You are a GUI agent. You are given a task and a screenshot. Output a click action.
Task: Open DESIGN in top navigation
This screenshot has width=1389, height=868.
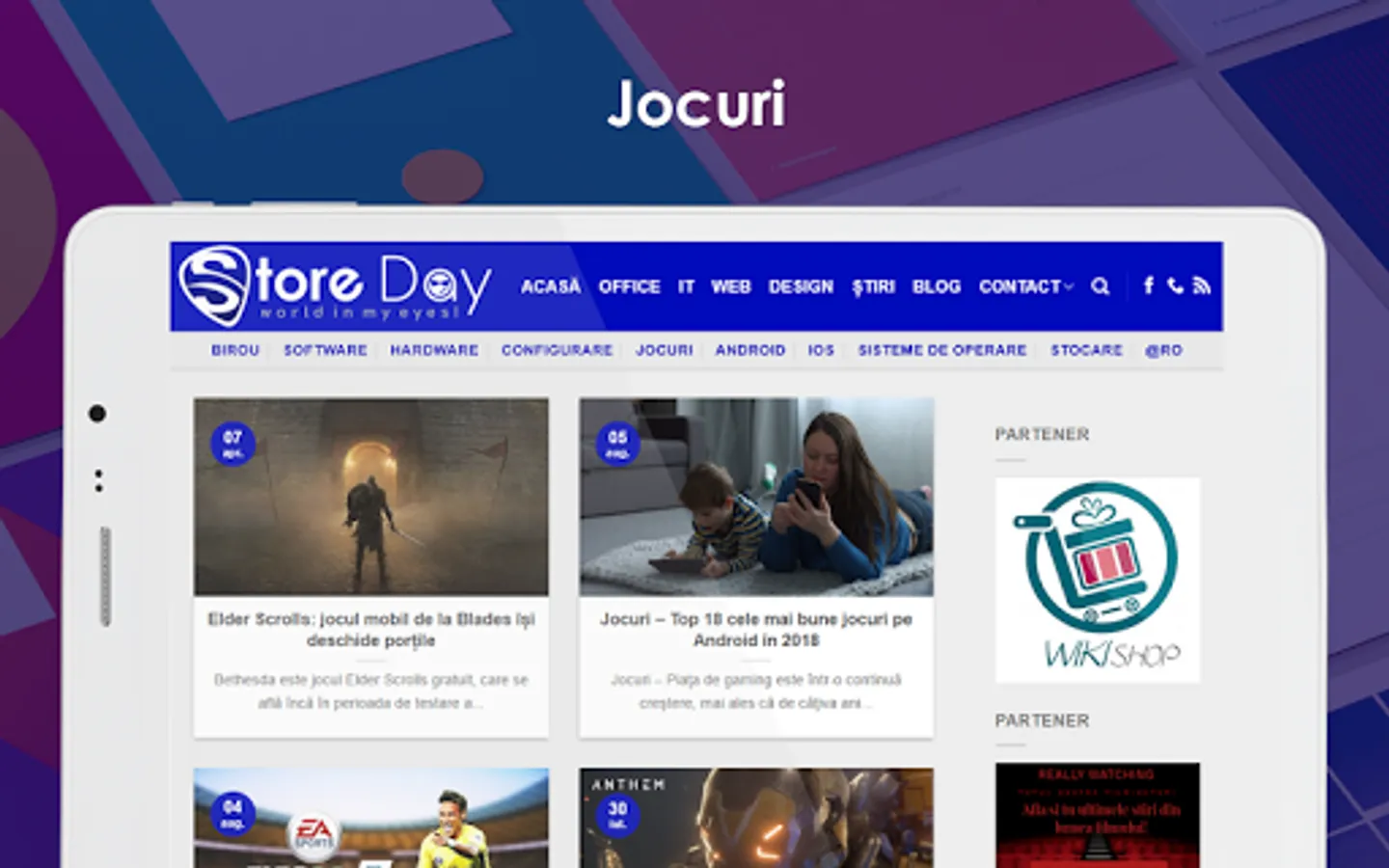point(801,286)
